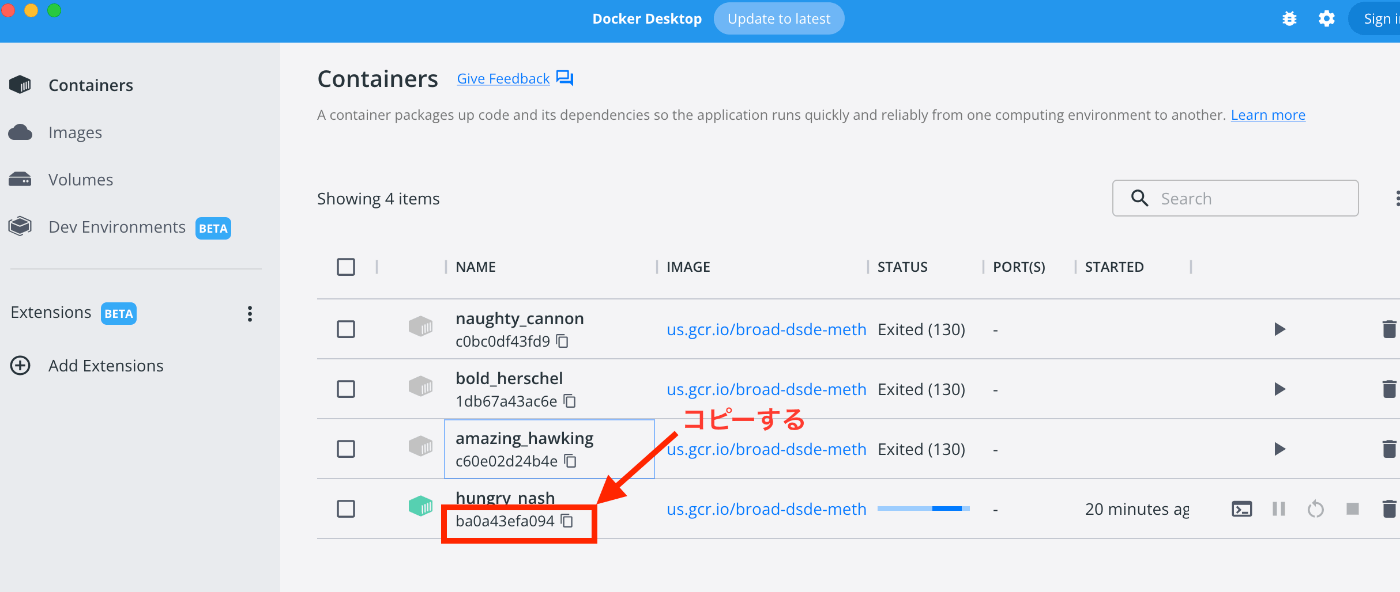Sort by the IMAGE column header
The width and height of the screenshot is (1400, 592).
click(x=689, y=267)
